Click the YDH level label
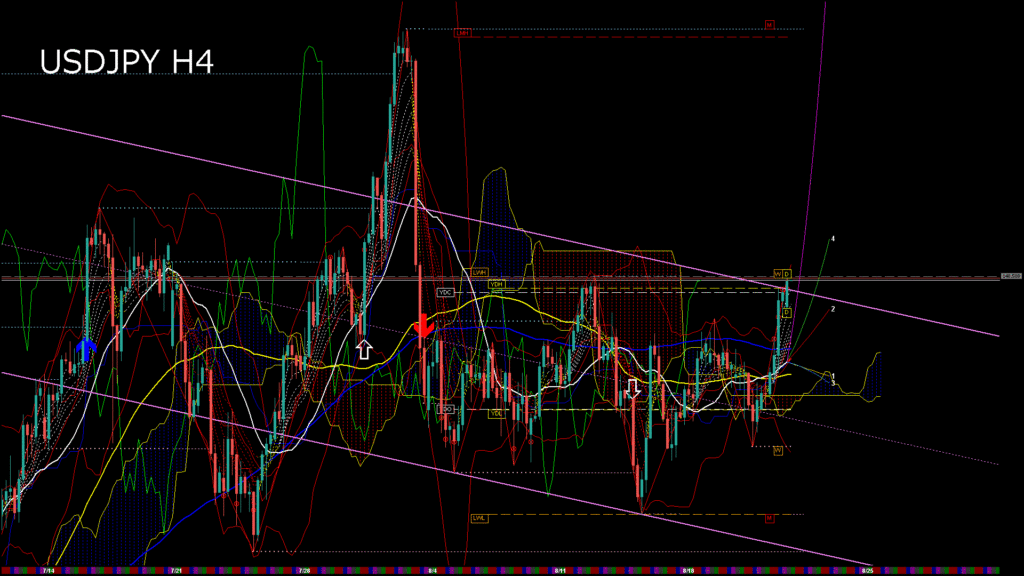Viewport: 1024px width, 576px height. 496,284
